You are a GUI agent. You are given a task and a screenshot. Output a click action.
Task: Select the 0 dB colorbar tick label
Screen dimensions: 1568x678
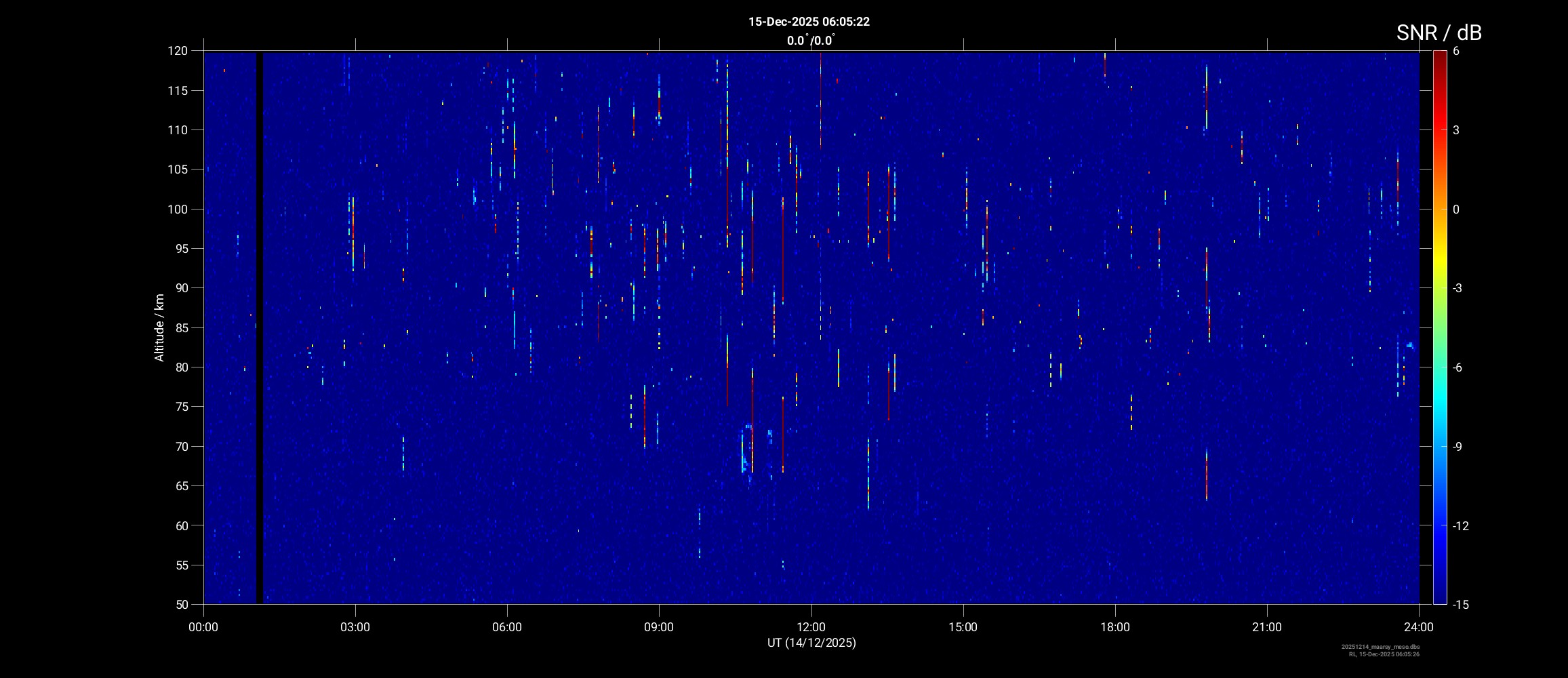pos(1456,210)
